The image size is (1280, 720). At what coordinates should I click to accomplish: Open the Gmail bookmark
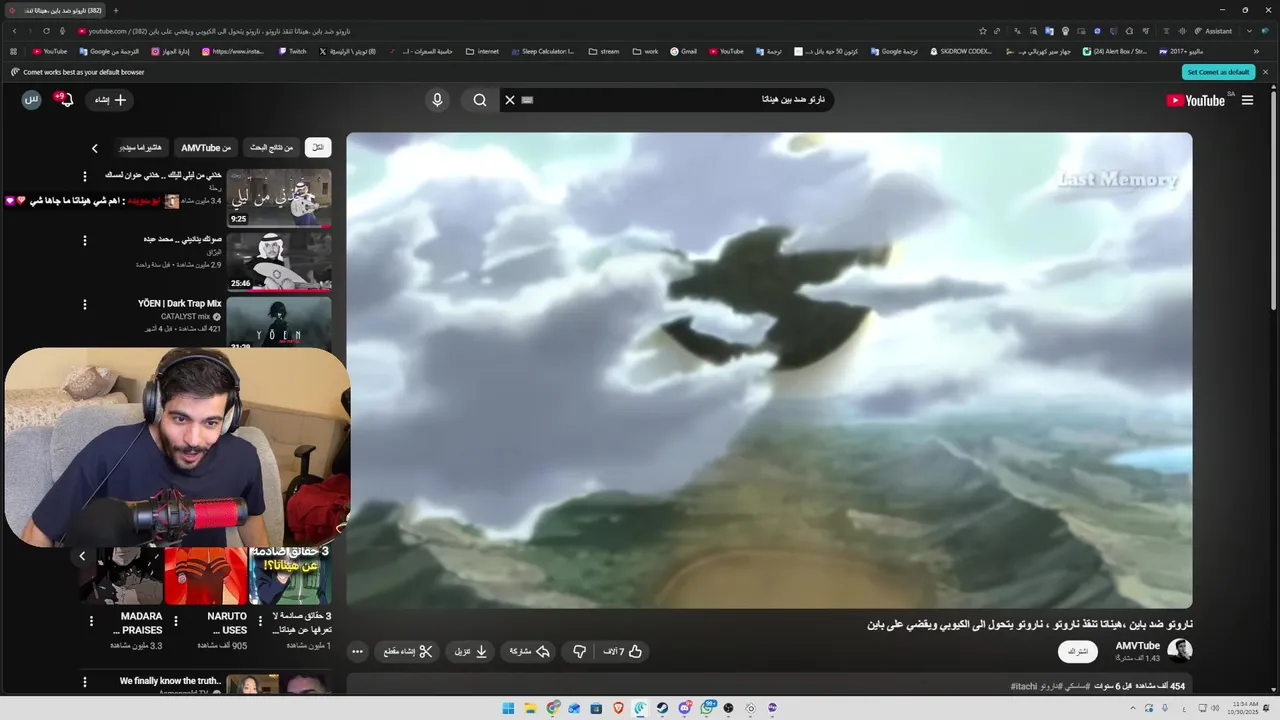(x=684, y=51)
